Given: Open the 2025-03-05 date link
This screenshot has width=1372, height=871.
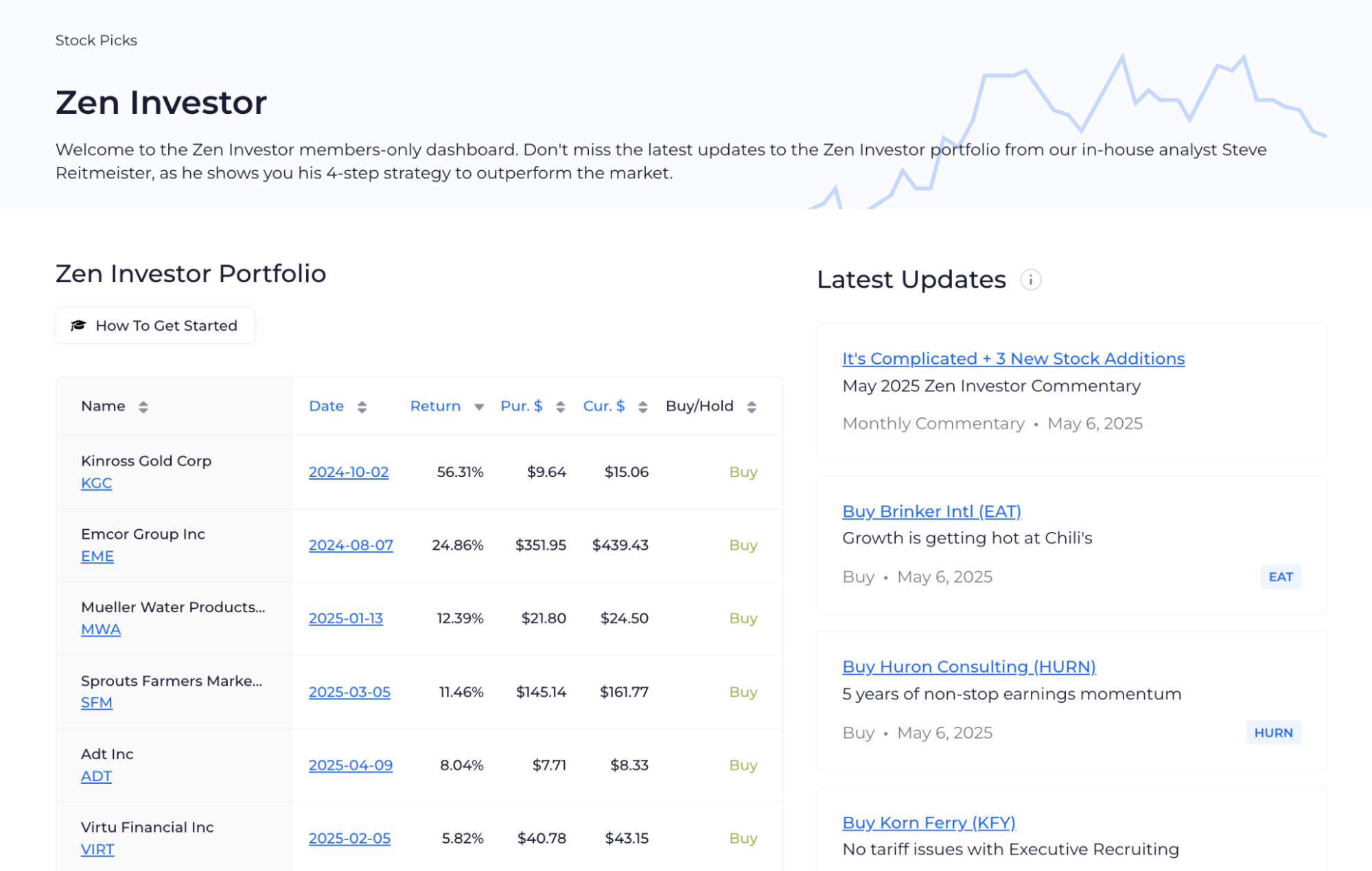Looking at the screenshot, I should click(x=349, y=692).
